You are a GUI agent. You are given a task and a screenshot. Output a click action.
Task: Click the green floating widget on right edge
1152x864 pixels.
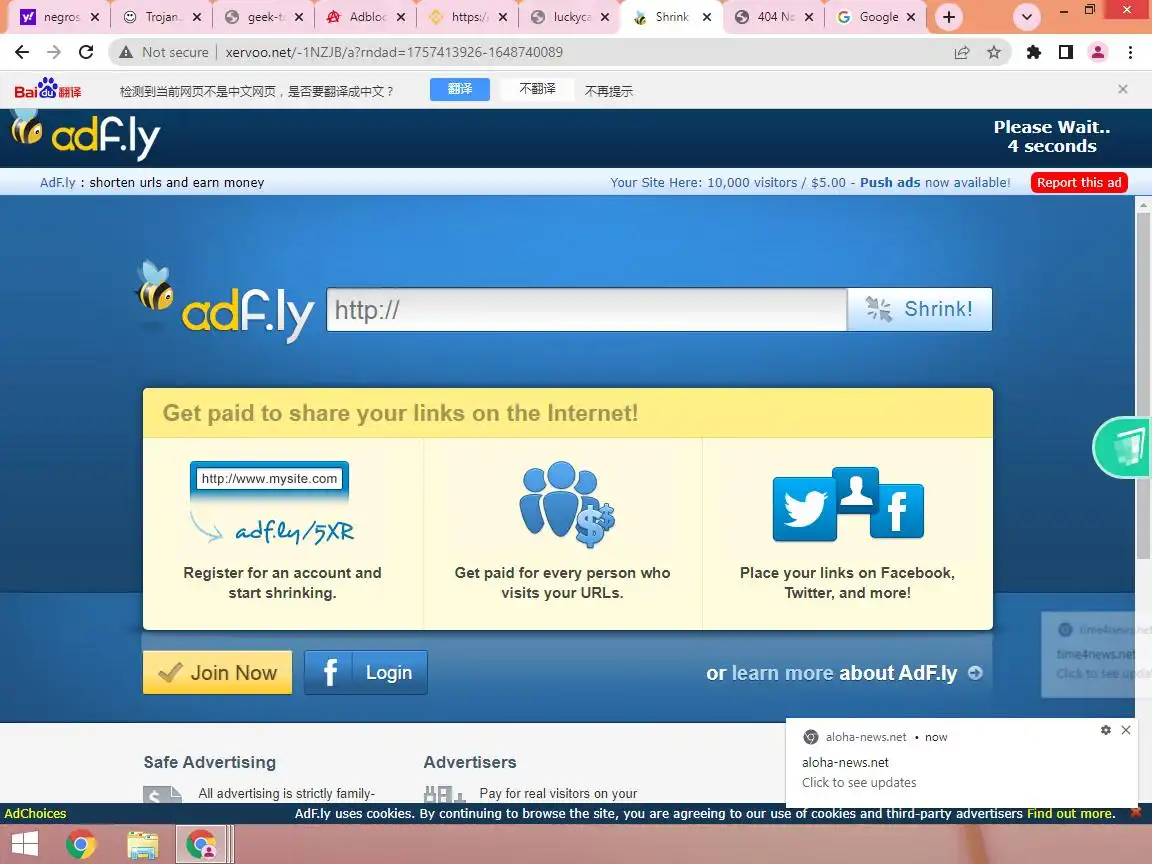[x=1123, y=447]
